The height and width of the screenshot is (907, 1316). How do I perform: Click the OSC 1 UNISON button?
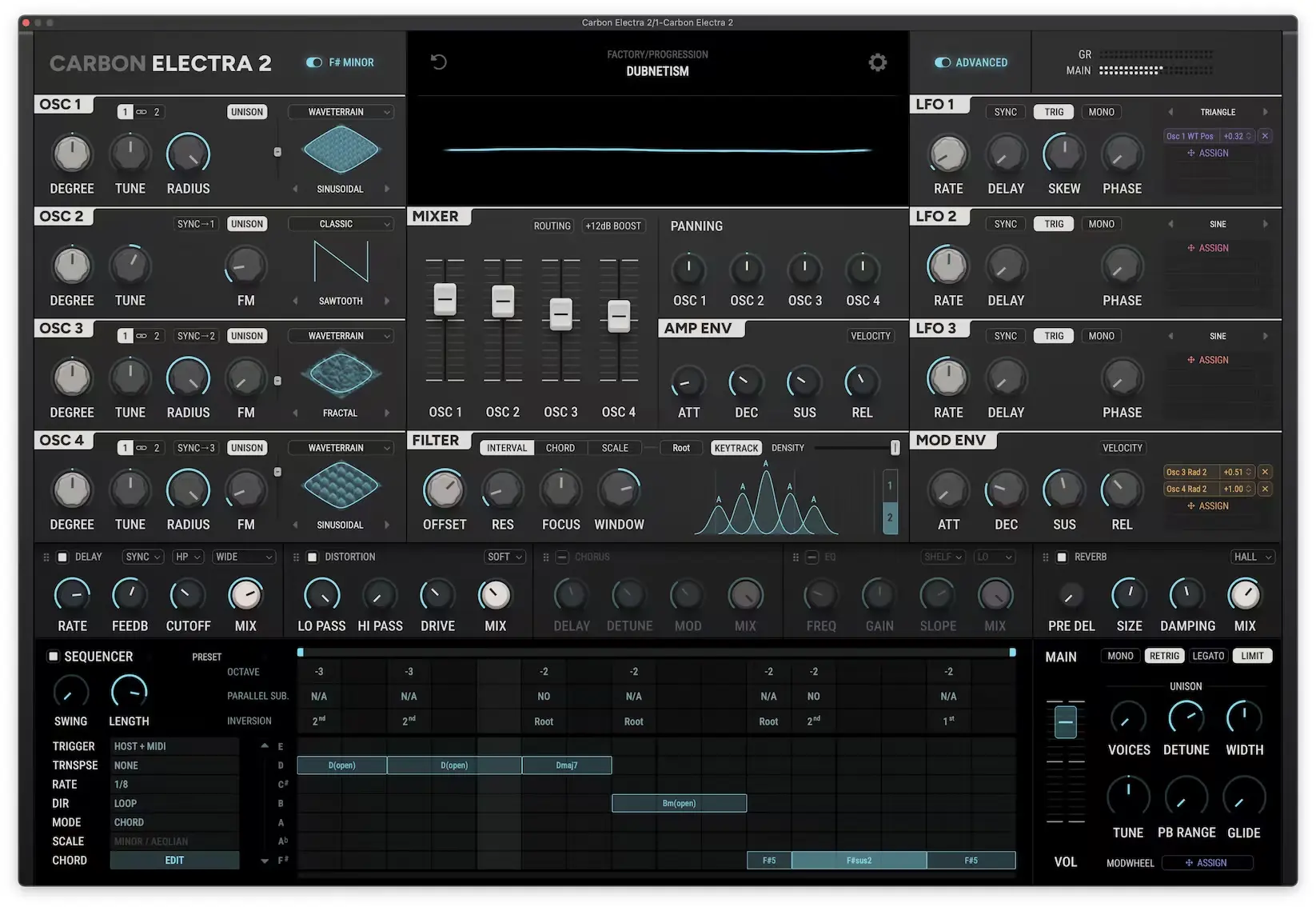[246, 112]
